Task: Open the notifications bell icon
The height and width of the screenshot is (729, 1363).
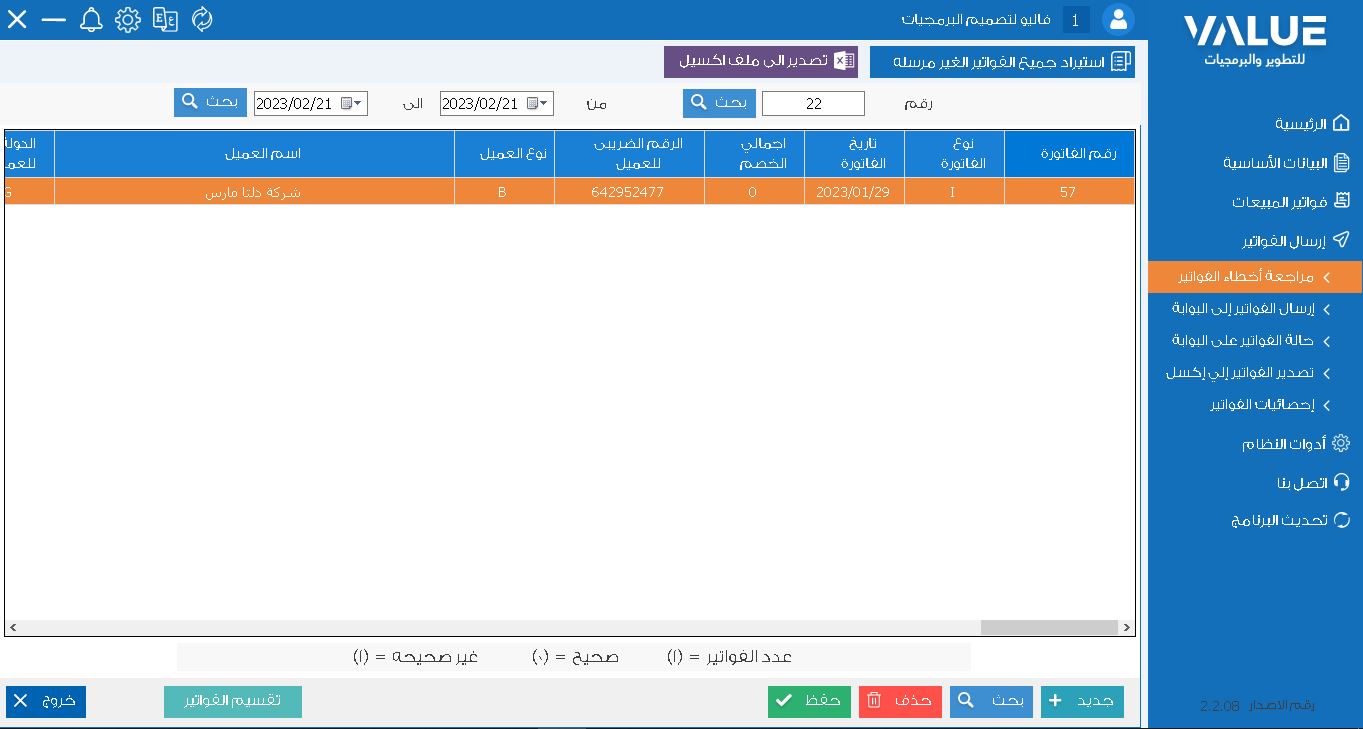Action: point(91,19)
